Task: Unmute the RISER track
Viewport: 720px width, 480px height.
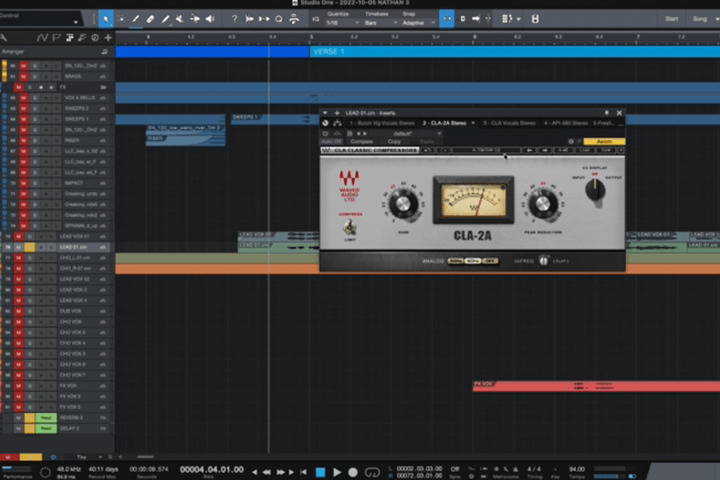Action: (x=23, y=141)
